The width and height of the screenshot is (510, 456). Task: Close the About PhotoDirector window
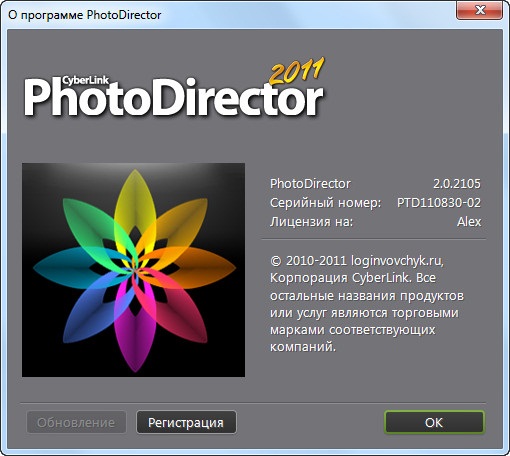pos(479,10)
